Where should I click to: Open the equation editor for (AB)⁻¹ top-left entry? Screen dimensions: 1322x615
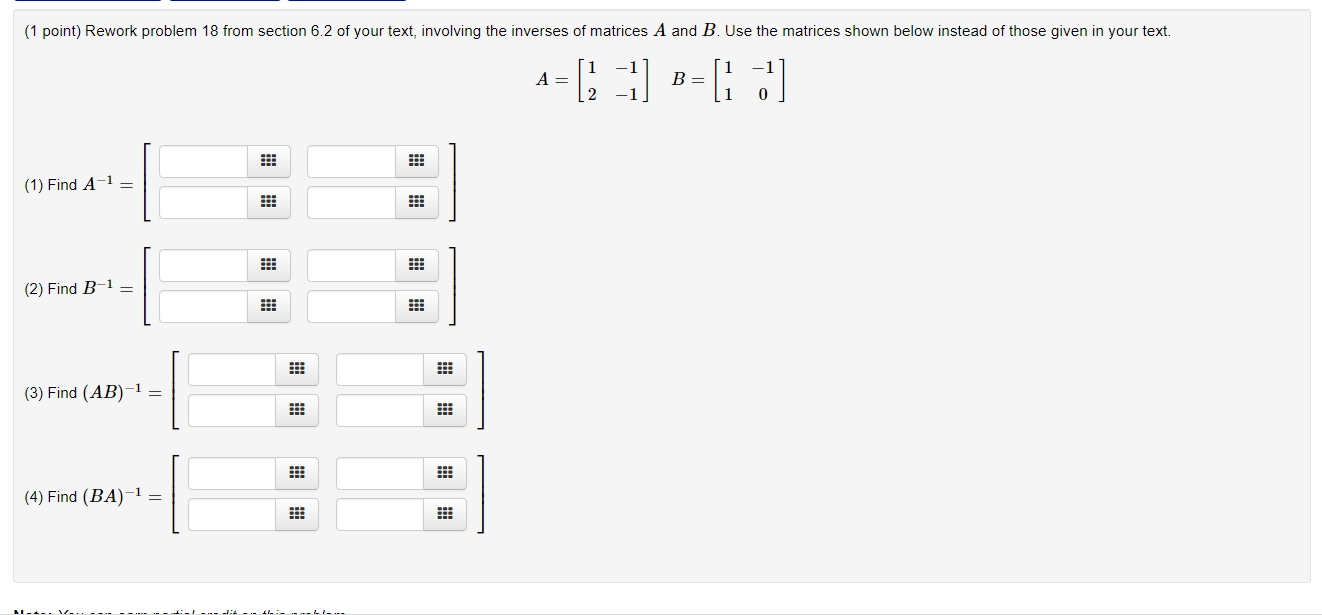[296, 369]
